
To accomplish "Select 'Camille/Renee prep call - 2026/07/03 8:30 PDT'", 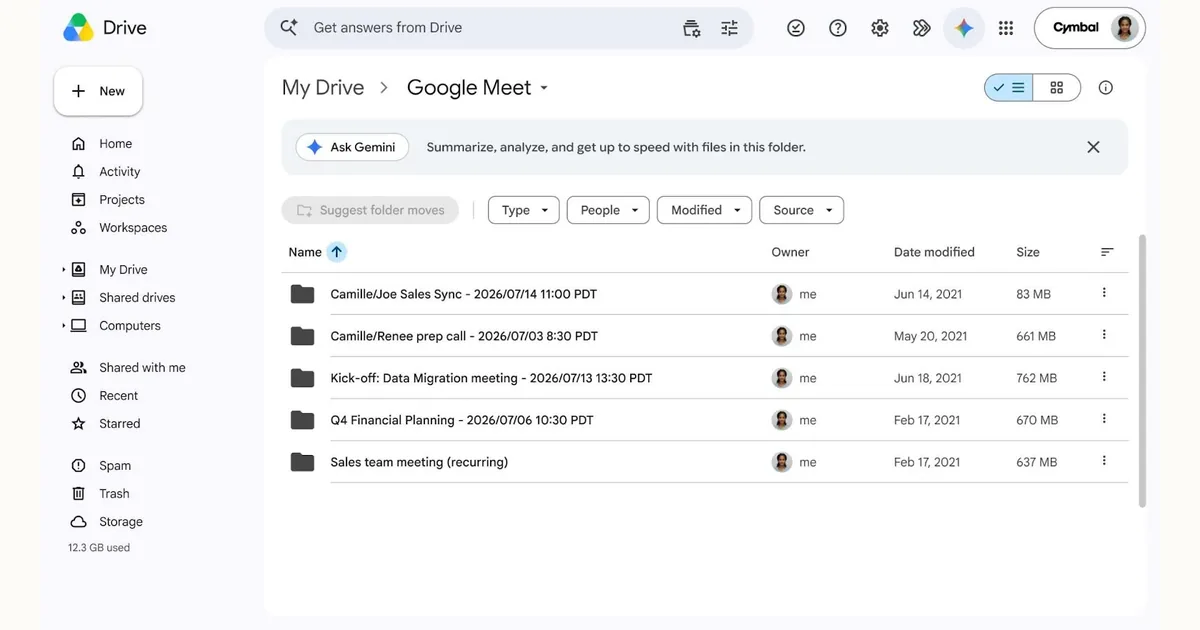I will point(464,336).
